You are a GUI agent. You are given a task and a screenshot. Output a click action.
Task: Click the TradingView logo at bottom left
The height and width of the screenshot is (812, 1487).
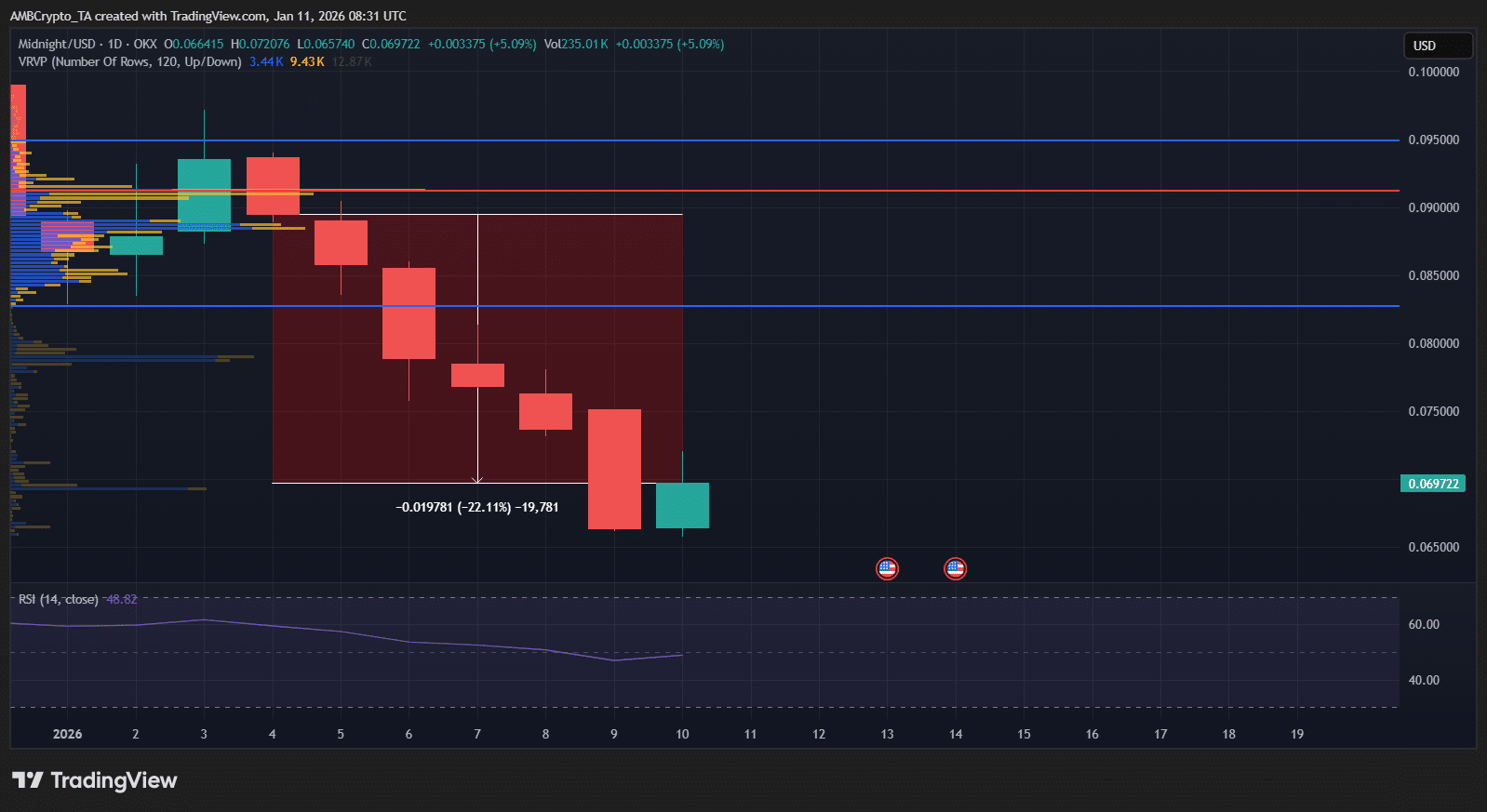click(x=94, y=780)
